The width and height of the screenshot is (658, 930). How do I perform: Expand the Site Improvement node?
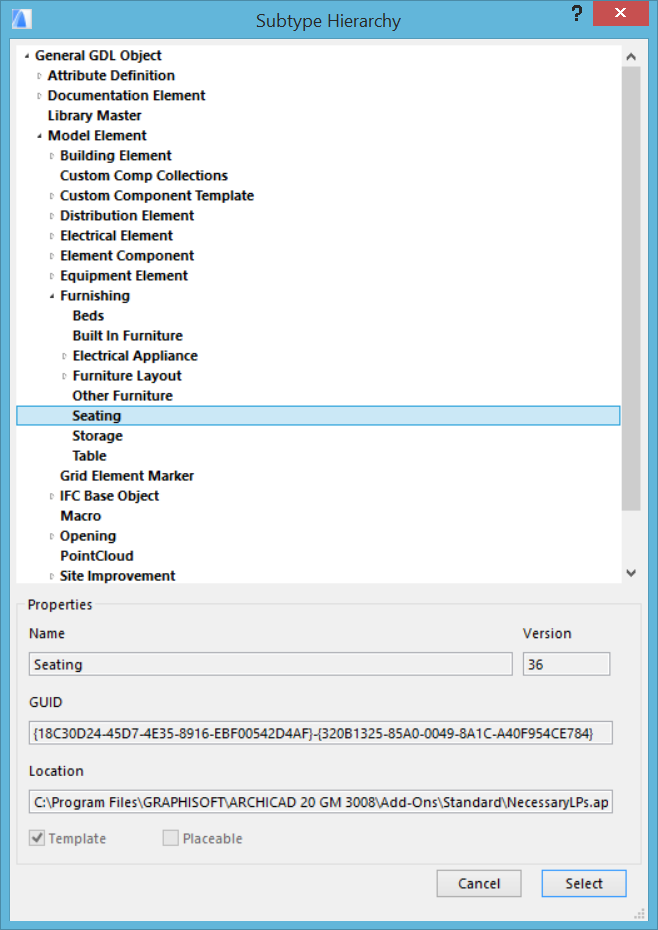[52, 577]
